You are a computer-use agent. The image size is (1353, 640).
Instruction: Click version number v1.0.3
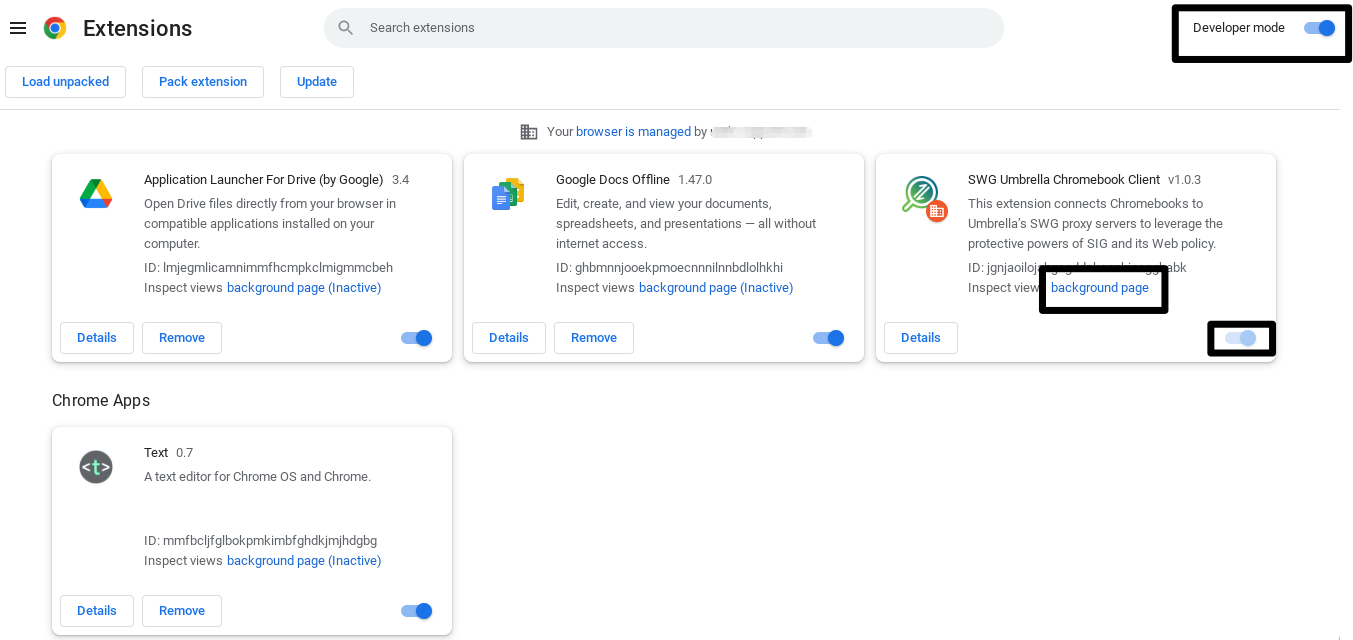point(1185,180)
